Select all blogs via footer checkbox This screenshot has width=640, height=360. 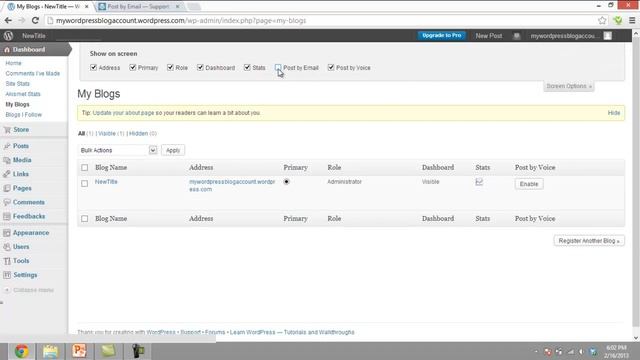84,219
